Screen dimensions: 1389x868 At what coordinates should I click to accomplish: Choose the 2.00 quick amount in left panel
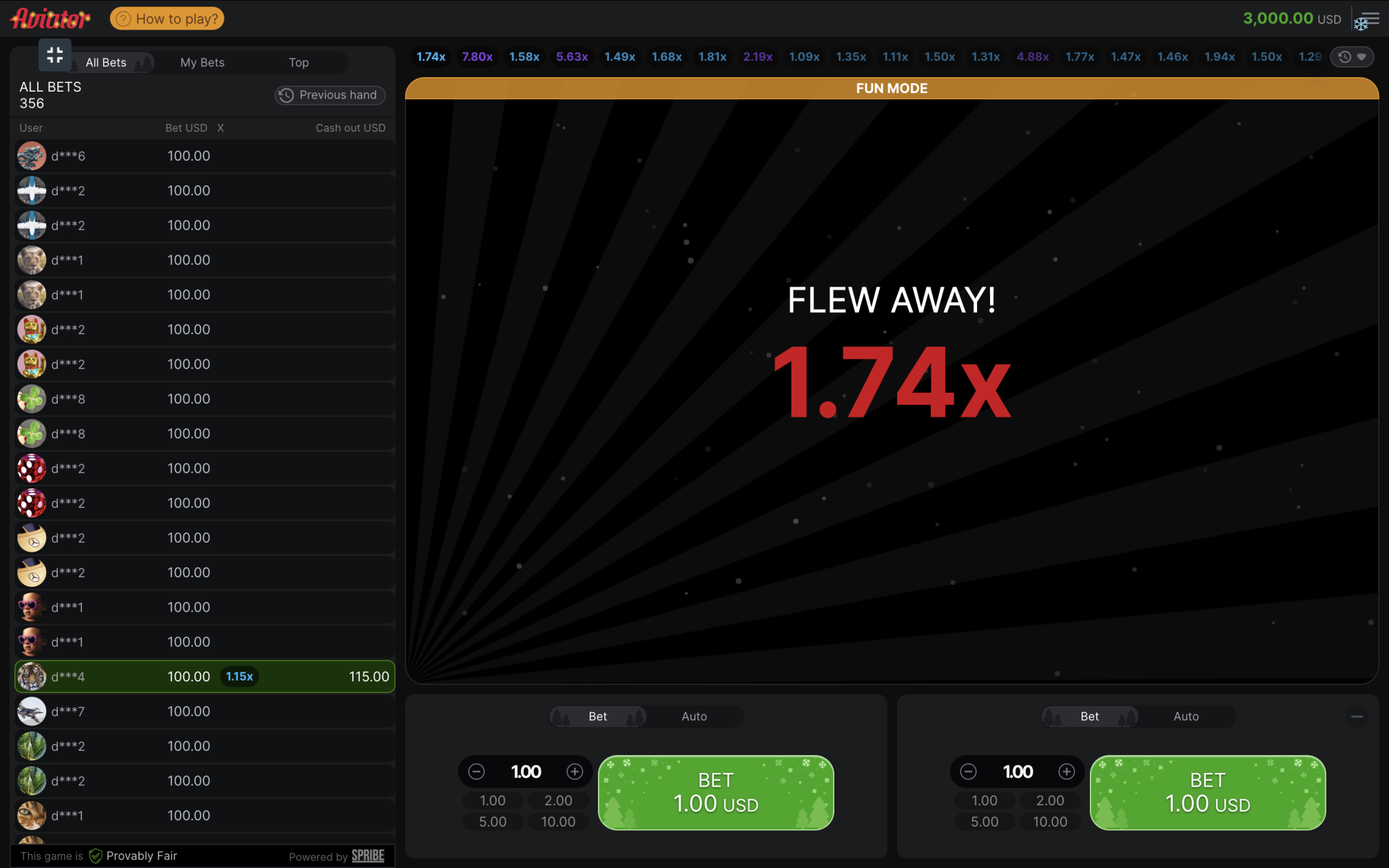(x=558, y=801)
